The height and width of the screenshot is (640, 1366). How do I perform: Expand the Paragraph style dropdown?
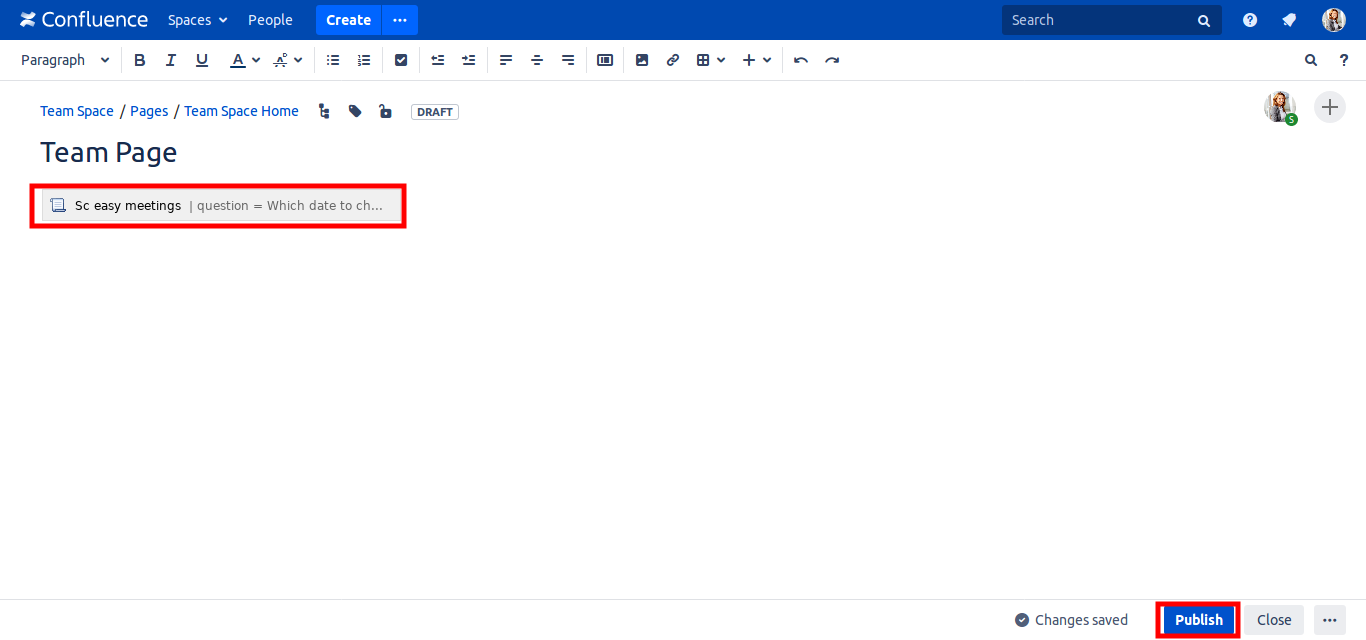point(65,60)
